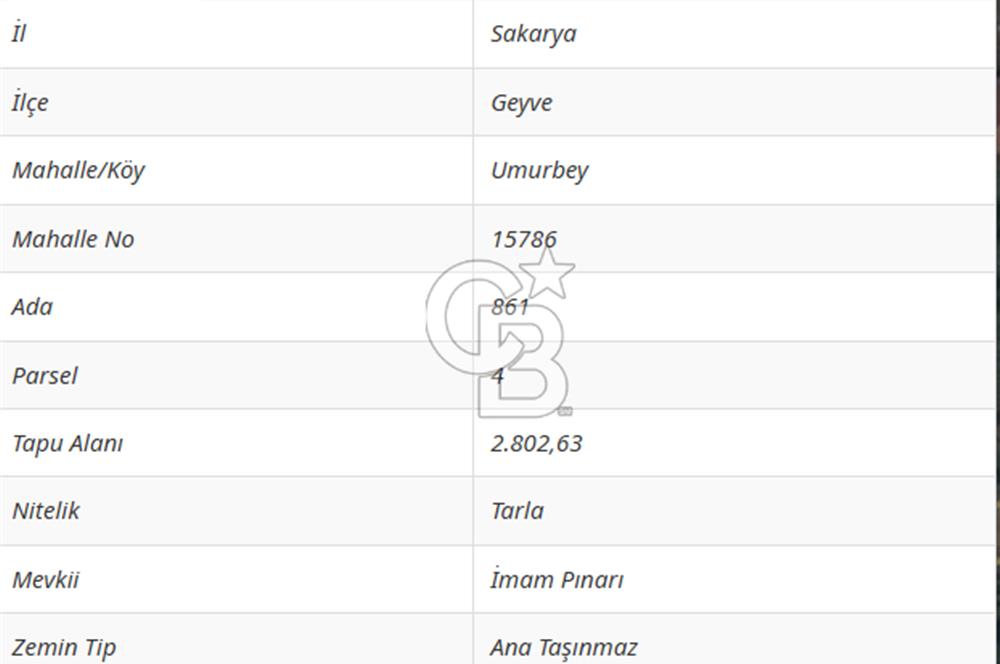Click the İl label cell
The width and height of the screenshot is (1000, 664).
coord(19,34)
